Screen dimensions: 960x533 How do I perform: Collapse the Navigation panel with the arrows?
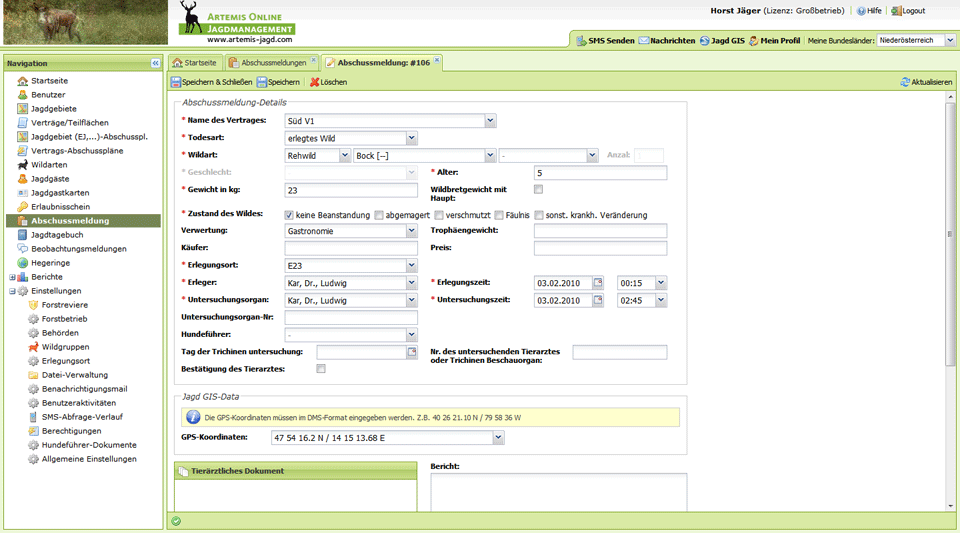pyautogui.click(x=156, y=63)
